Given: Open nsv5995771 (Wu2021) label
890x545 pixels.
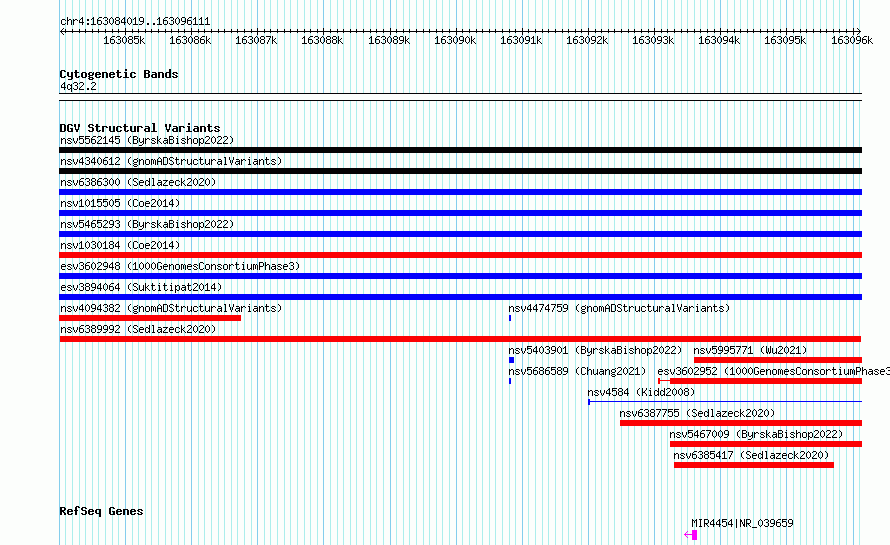Looking at the screenshot, I should pos(750,350).
